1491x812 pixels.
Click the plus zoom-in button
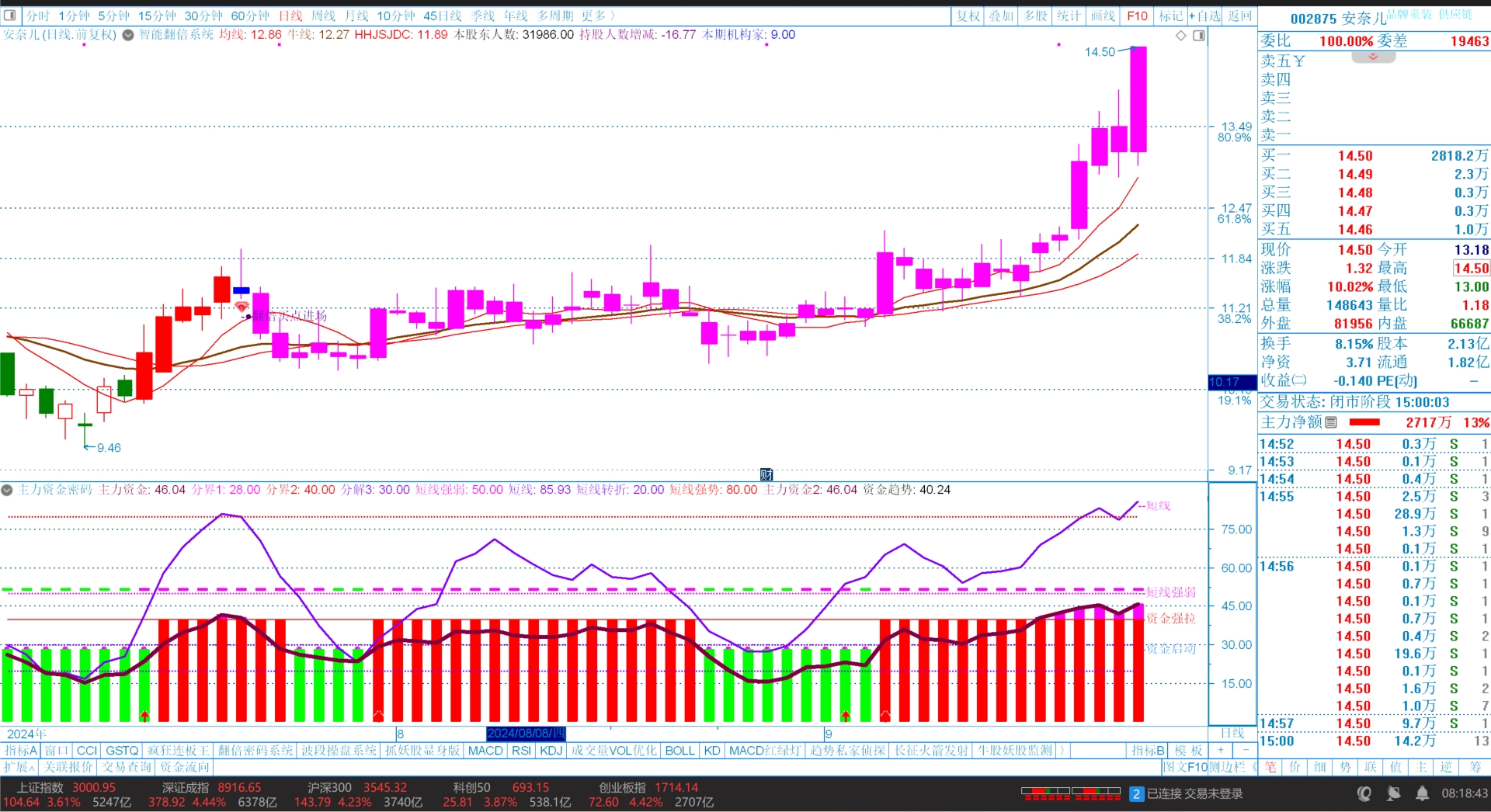[x=1221, y=750]
